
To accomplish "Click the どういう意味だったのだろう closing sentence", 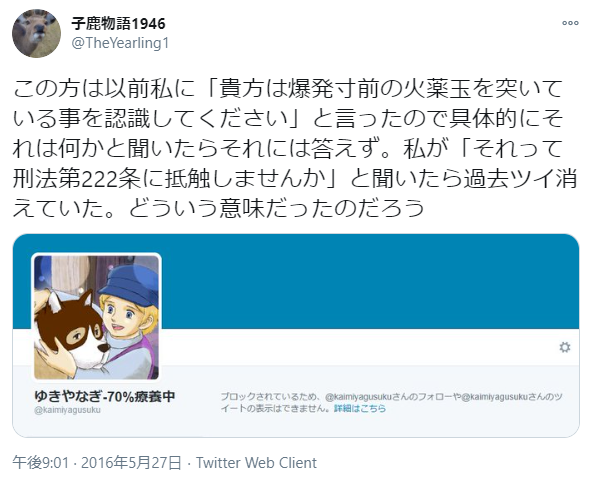I will click(277, 208).
